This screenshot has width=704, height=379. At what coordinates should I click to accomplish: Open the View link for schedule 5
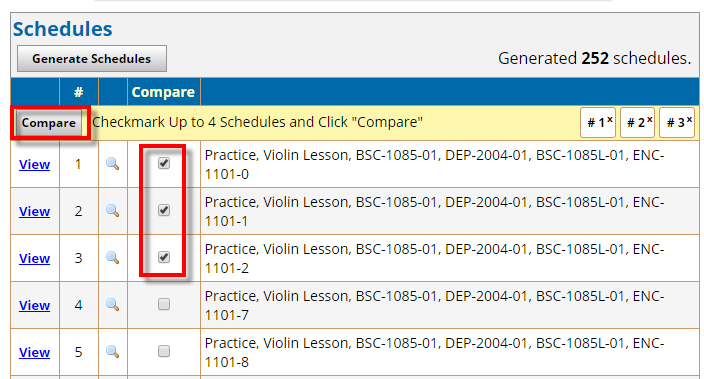pos(35,353)
